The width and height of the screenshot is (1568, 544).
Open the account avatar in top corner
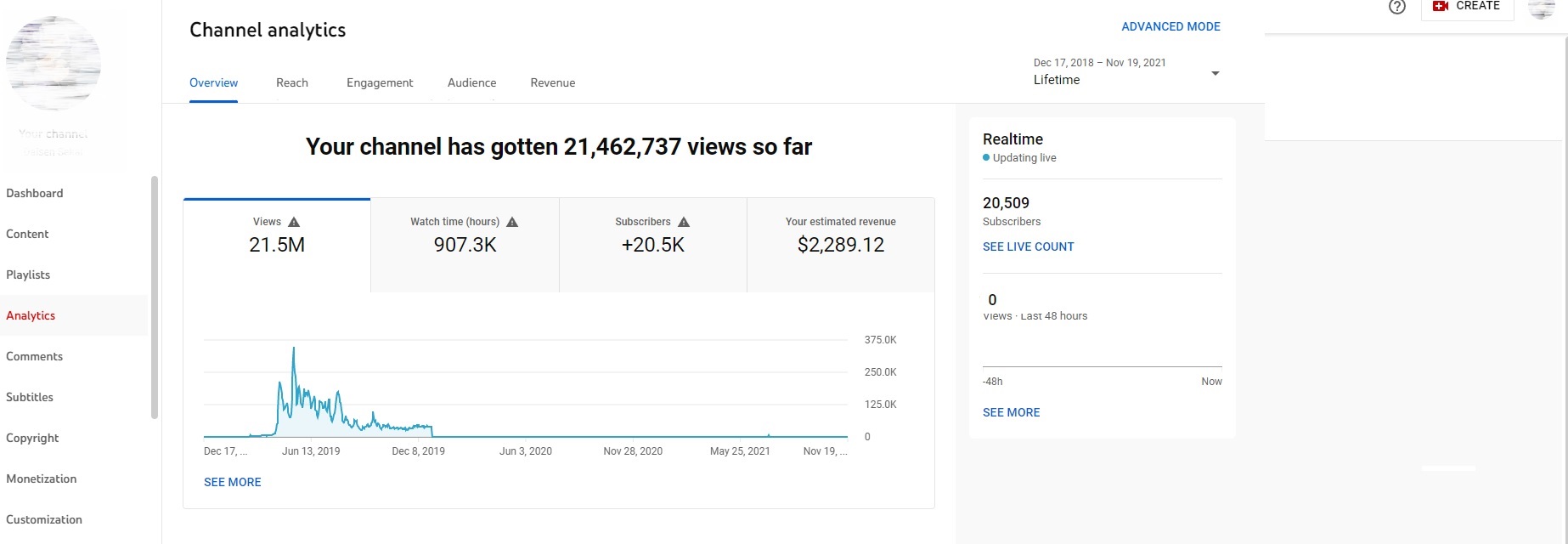(1542, 7)
